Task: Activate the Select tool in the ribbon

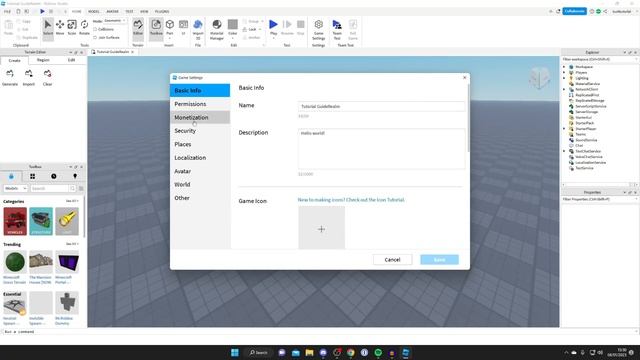Action: (x=48, y=28)
